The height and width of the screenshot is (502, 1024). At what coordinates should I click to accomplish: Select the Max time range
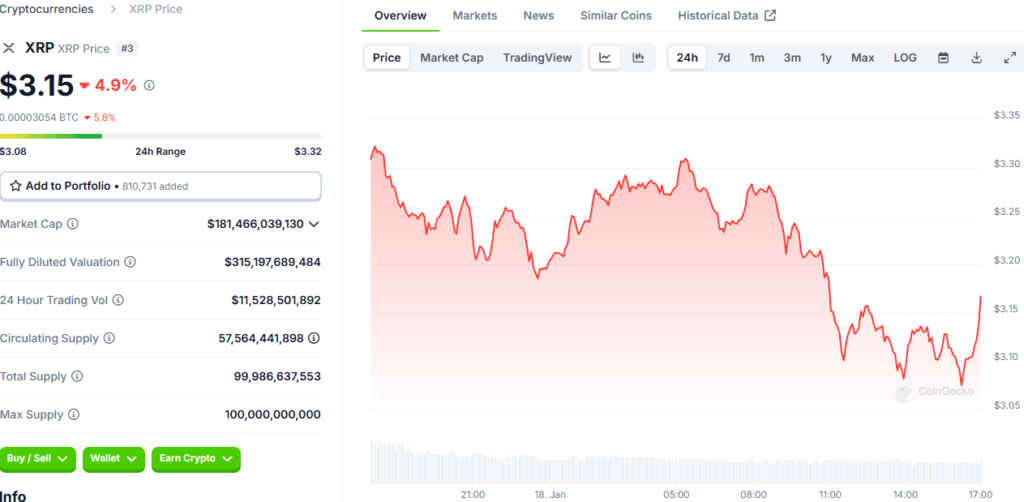coord(863,57)
